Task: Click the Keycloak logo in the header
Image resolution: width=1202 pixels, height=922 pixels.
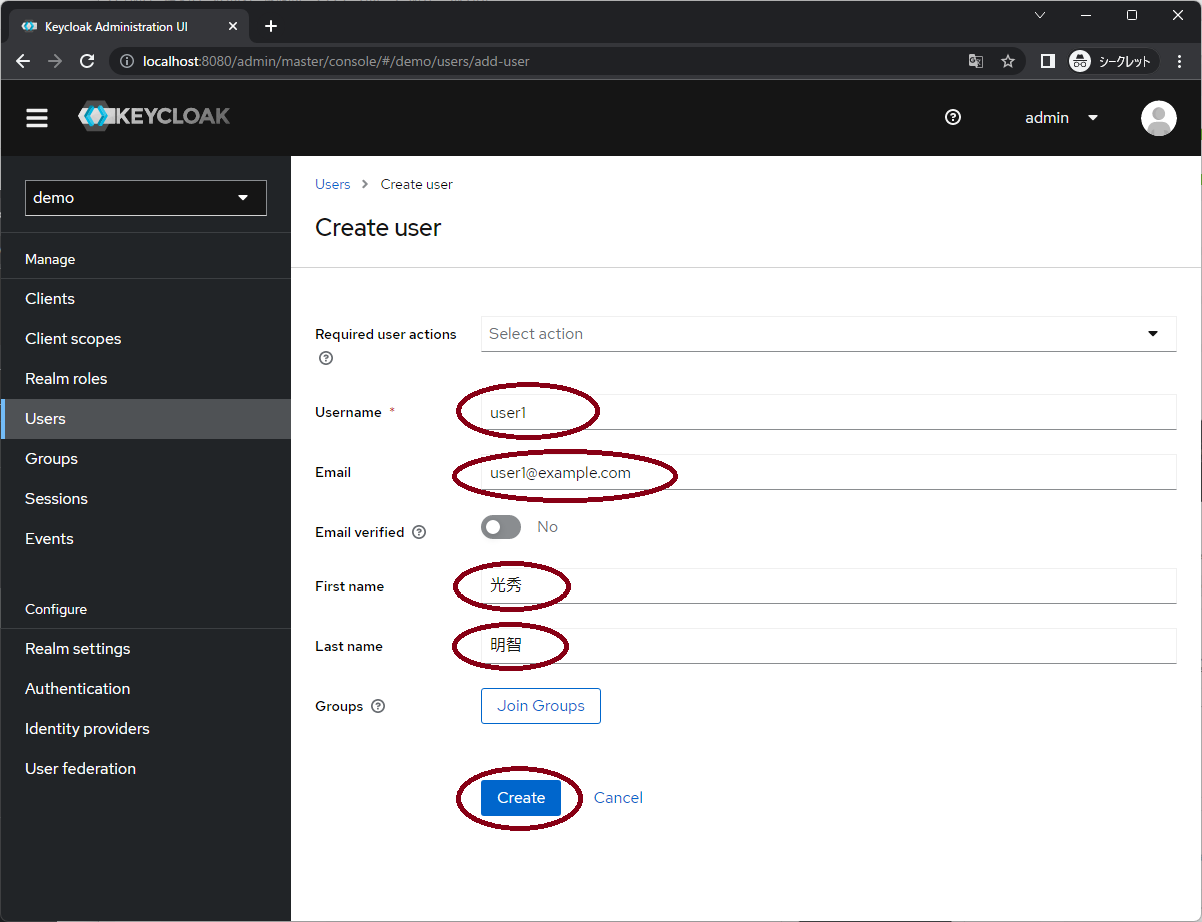Action: pyautogui.click(x=153, y=116)
